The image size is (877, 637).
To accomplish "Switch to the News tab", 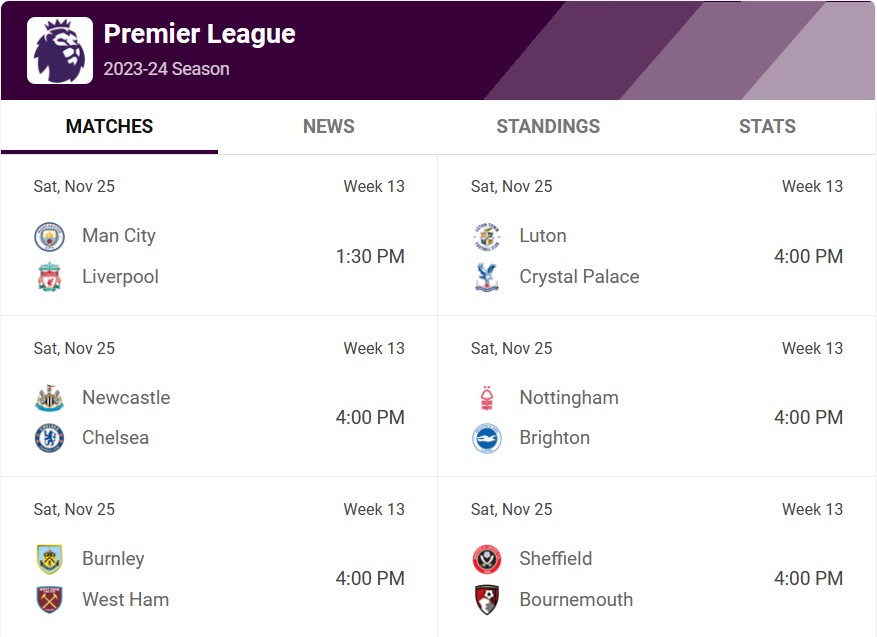I will pyautogui.click(x=329, y=126).
